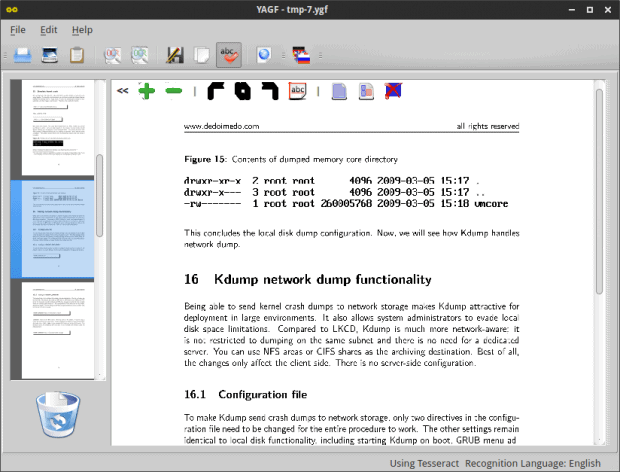Click the '16.1 Configuration file' heading

pos(246,395)
